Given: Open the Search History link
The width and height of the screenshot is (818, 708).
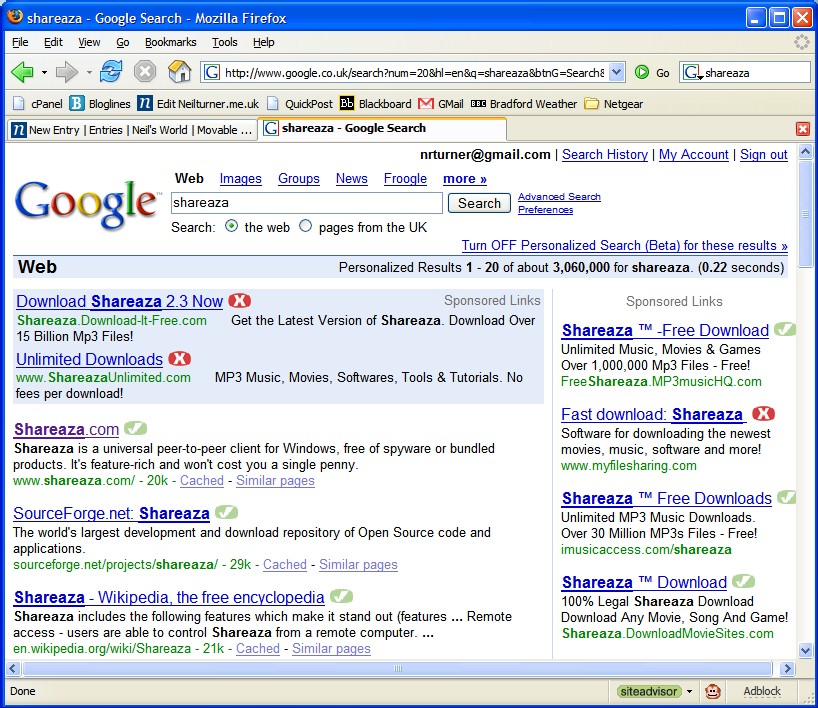Looking at the screenshot, I should (605, 154).
